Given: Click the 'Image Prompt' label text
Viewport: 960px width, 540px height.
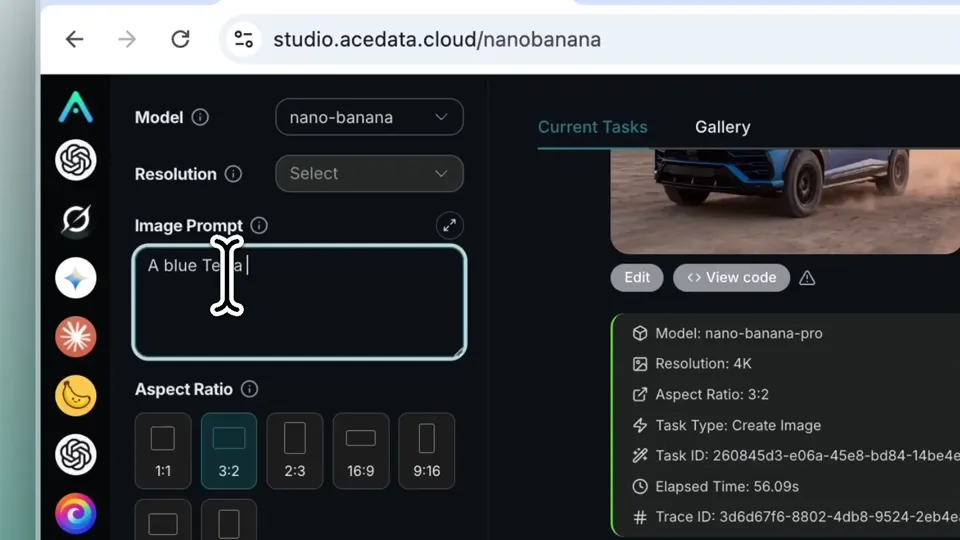Looking at the screenshot, I should 189,226.
